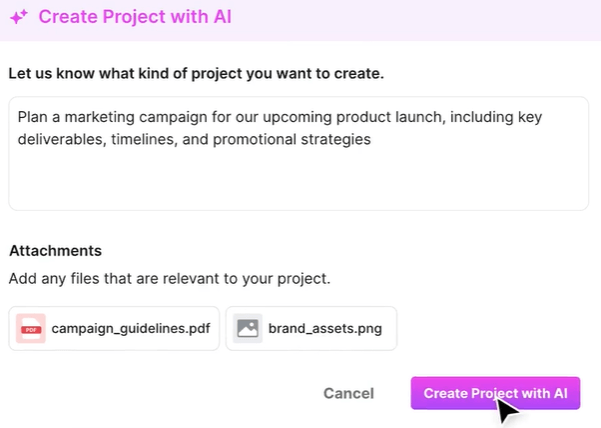Click the sparkle AI icon in header
Screen dimensions: 601x428
tap(19, 19)
